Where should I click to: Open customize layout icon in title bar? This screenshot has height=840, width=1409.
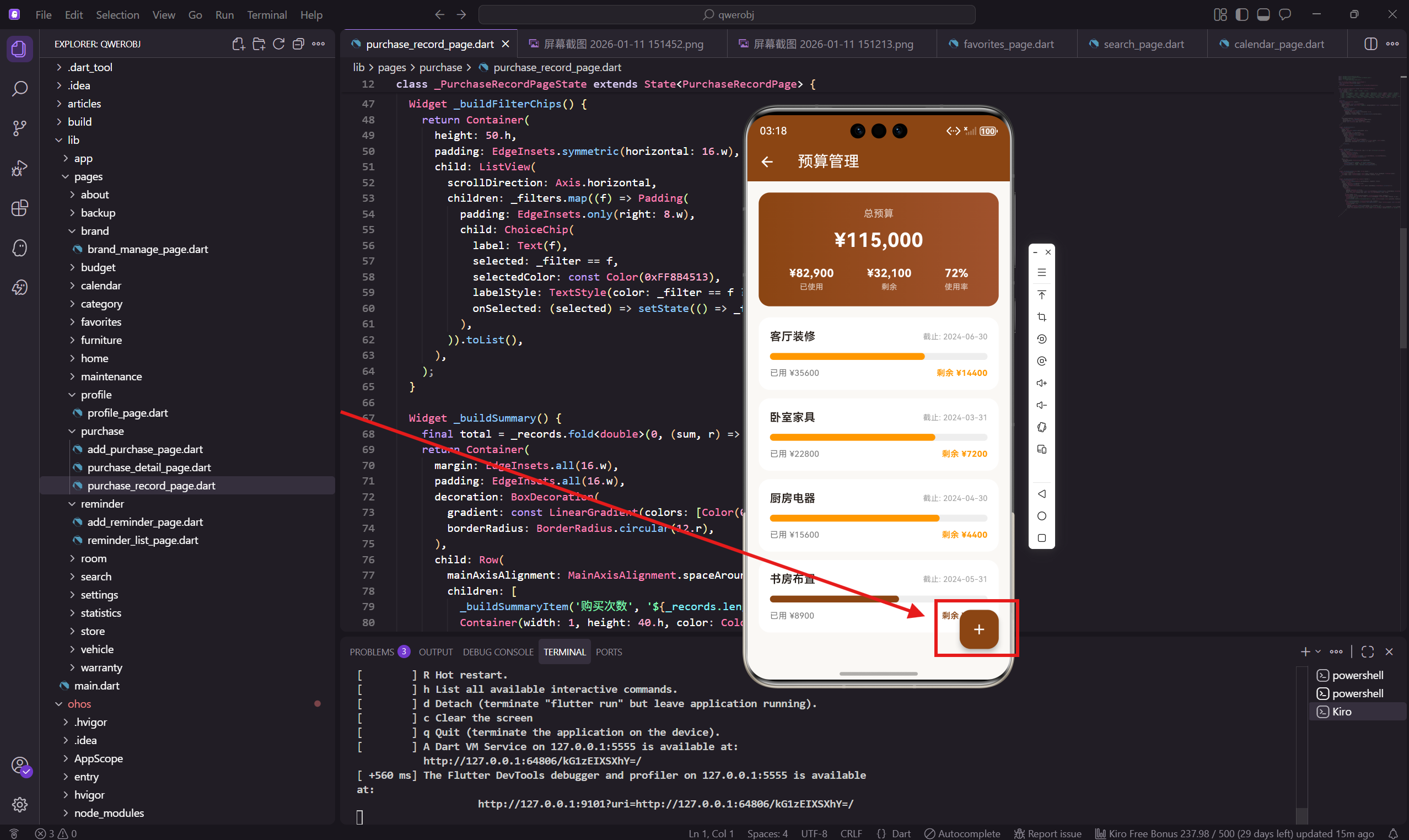pos(1220,15)
